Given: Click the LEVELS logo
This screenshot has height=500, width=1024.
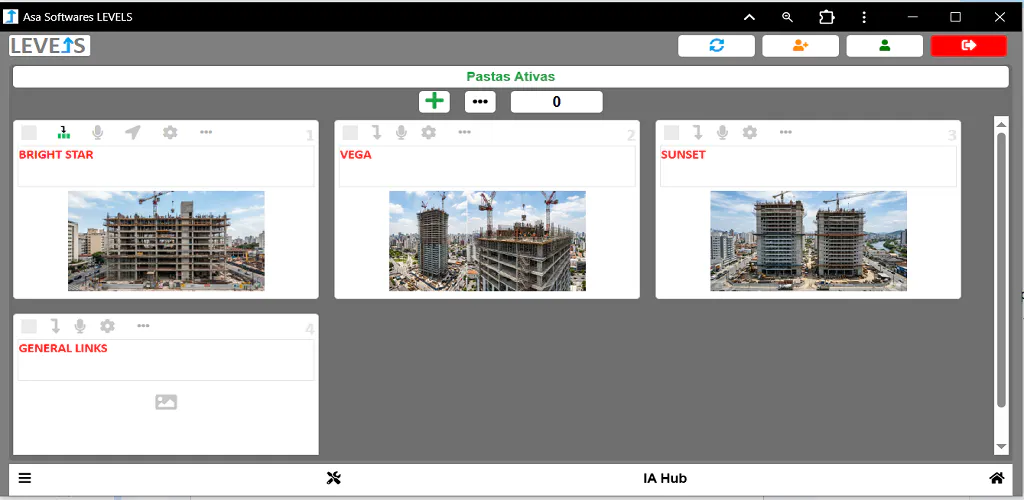Looking at the screenshot, I should pyautogui.click(x=50, y=46).
